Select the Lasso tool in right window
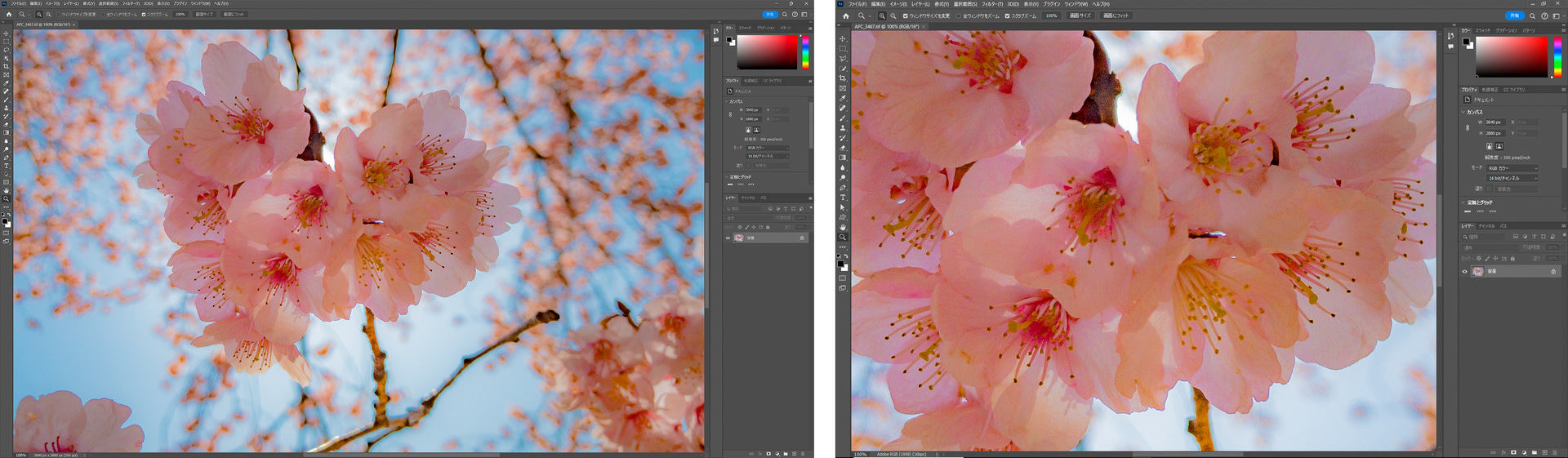Viewport: 1568px width, 458px height. [x=842, y=58]
